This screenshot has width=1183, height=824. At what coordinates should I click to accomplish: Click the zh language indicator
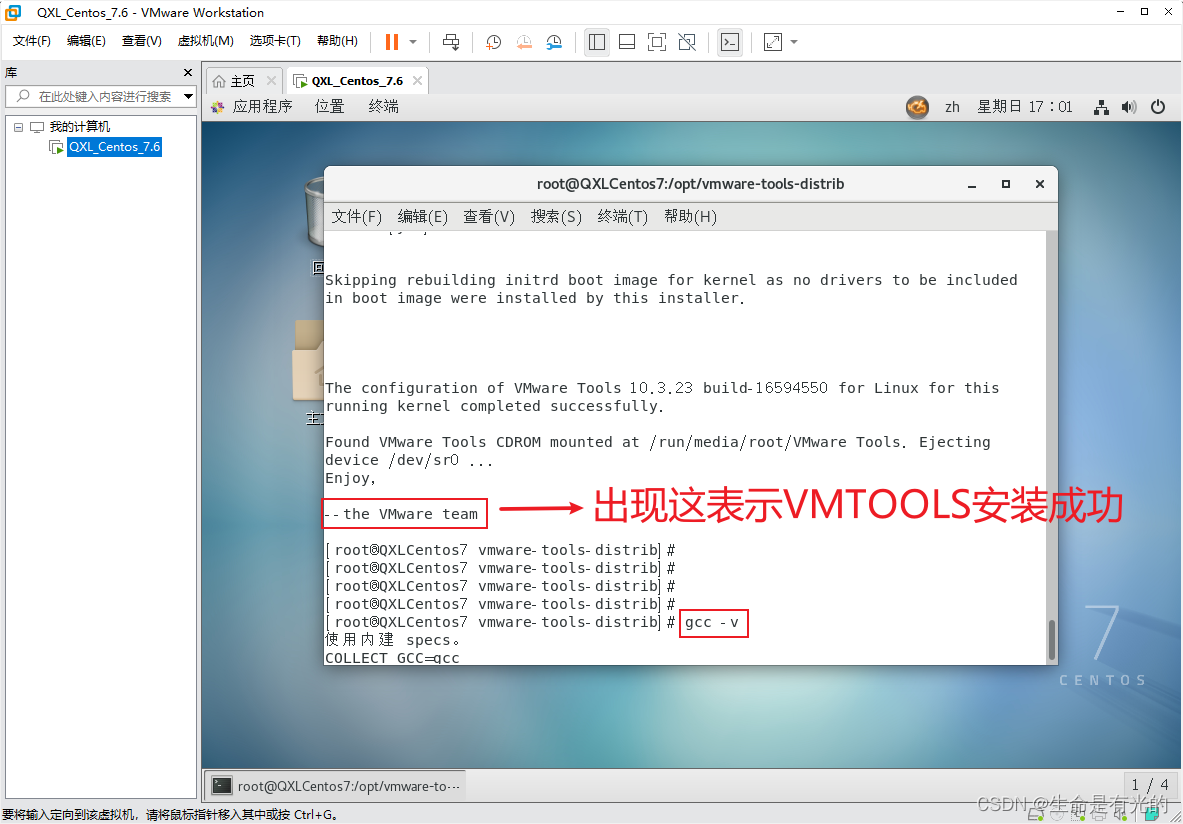(x=952, y=107)
